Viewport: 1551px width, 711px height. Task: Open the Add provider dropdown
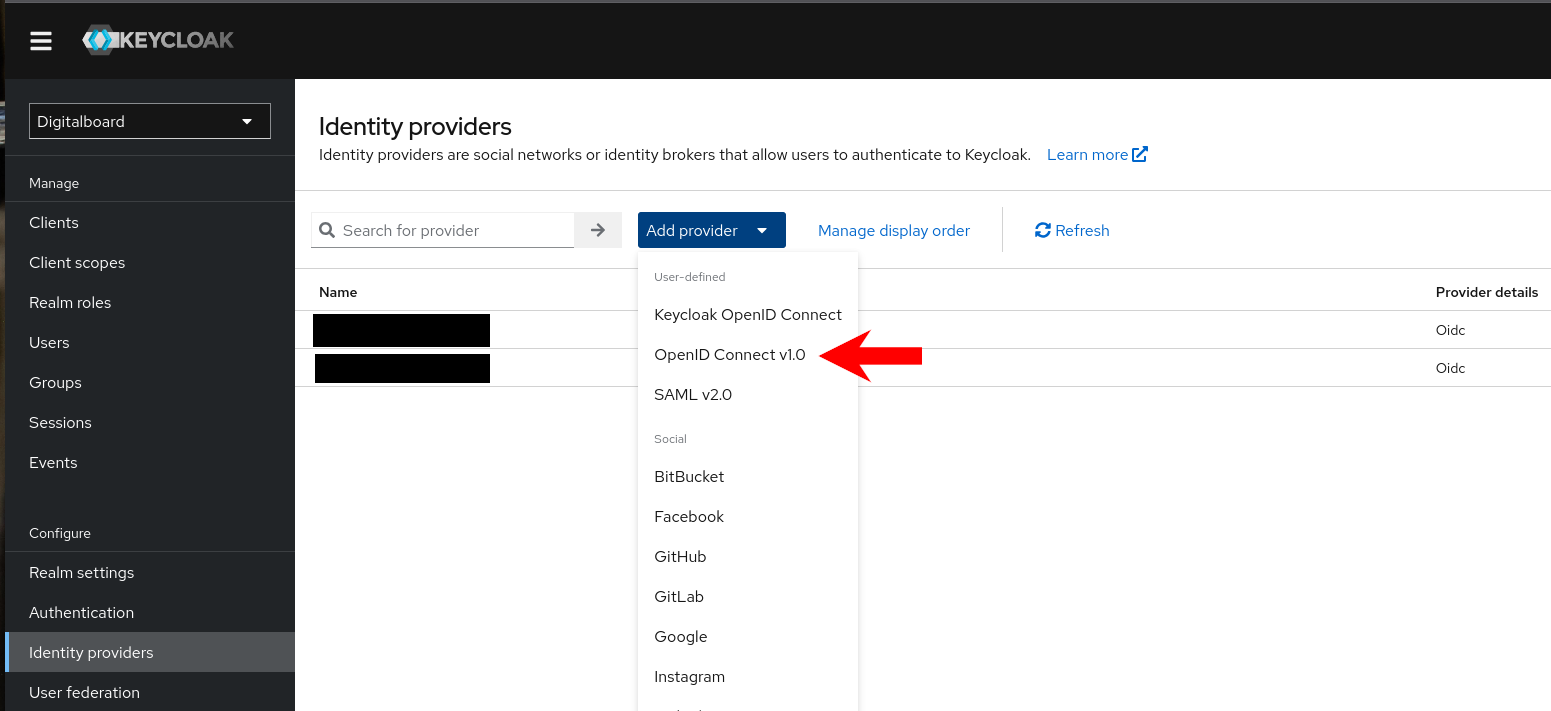[692, 230]
